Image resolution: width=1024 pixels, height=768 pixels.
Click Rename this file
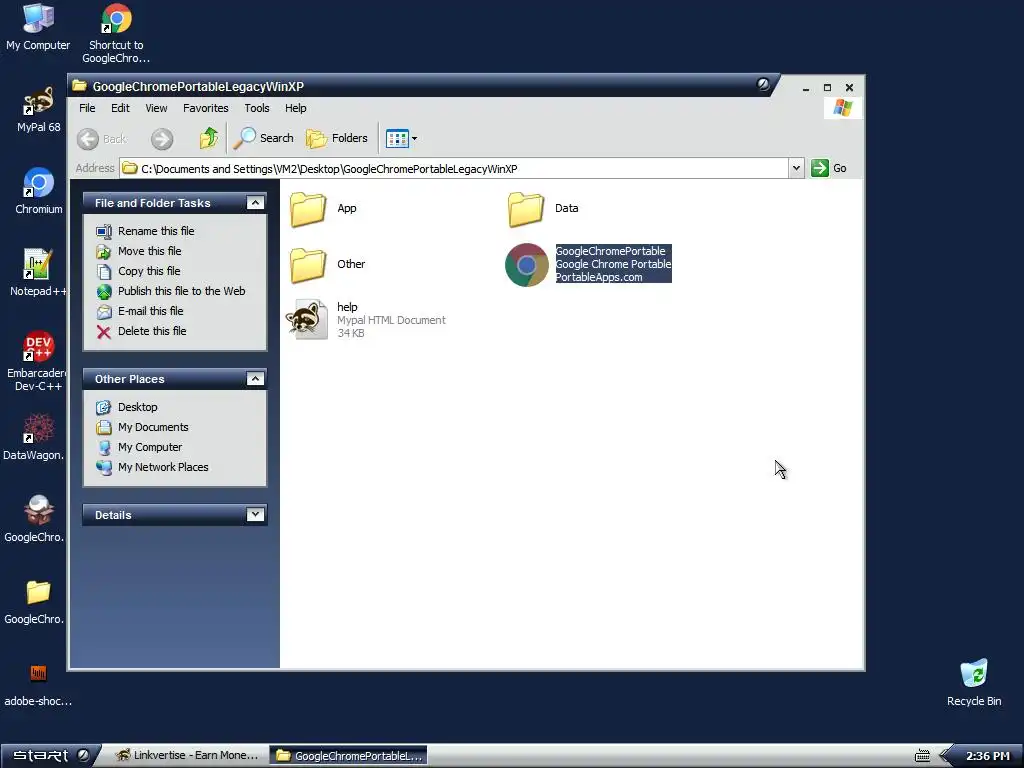coord(156,231)
